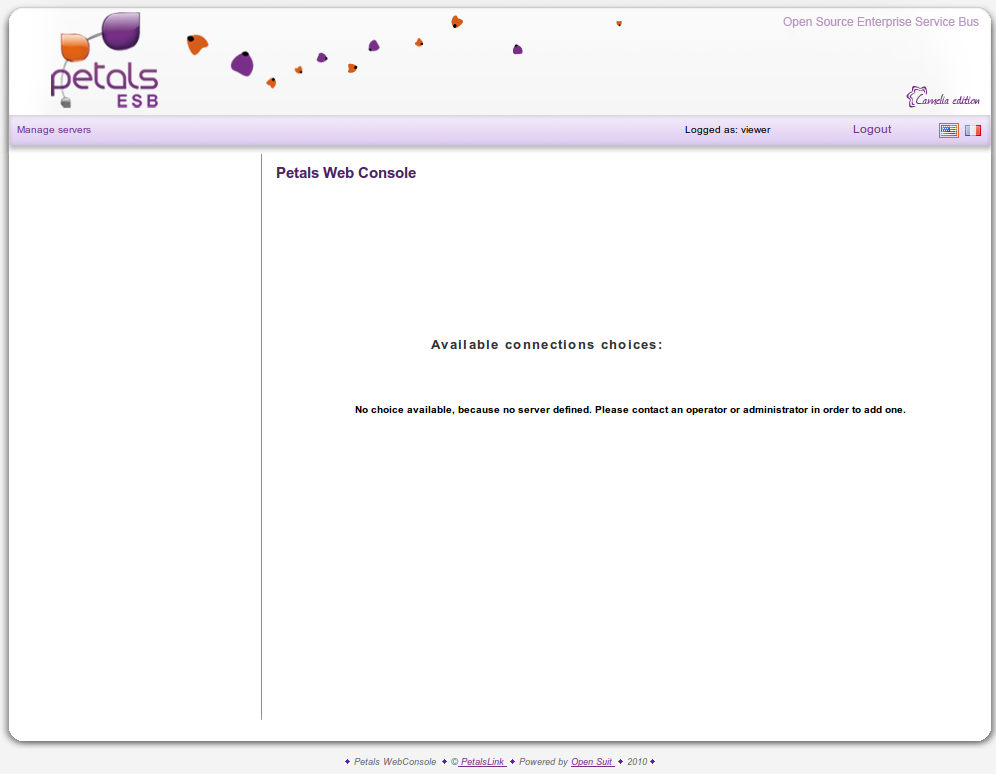Open the Open Suit footer link
Image resolution: width=996 pixels, height=774 pixels.
[x=592, y=762]
